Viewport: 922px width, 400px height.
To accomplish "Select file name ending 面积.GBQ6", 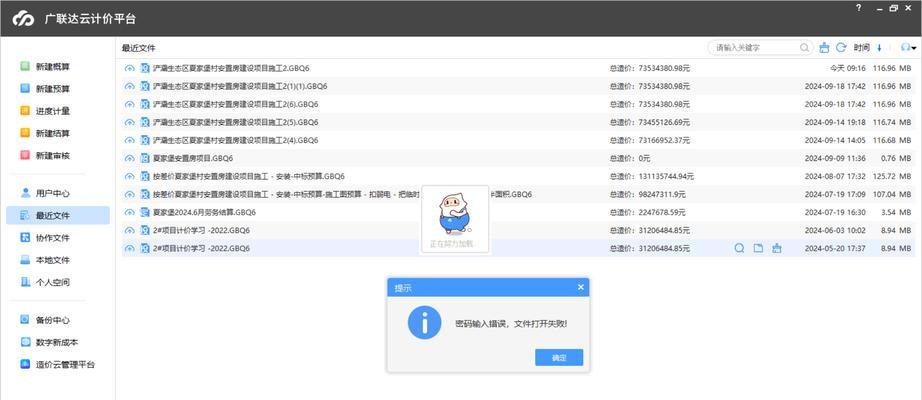I will click(342, 194).
